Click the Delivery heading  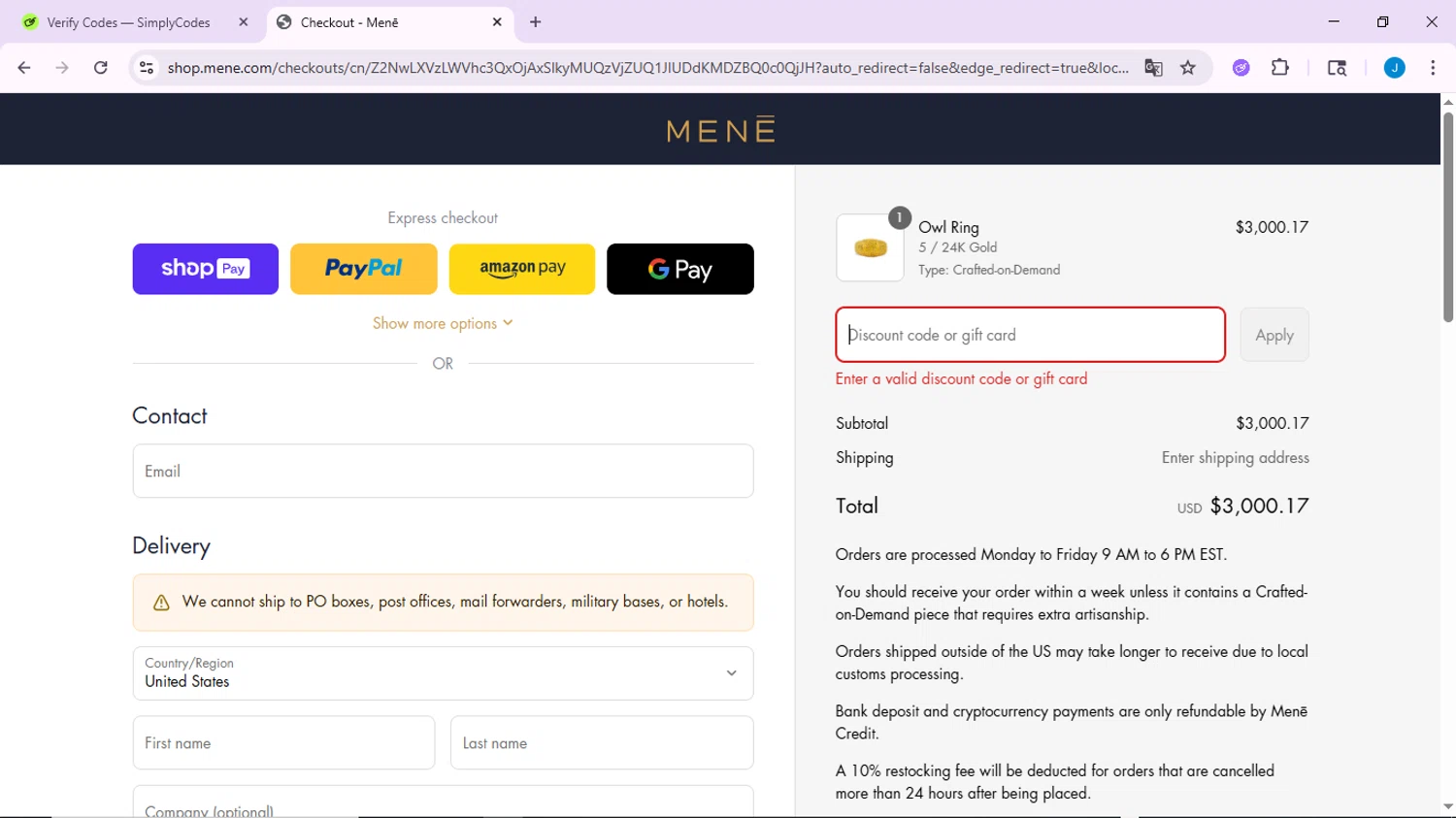[x=171, y=546]
